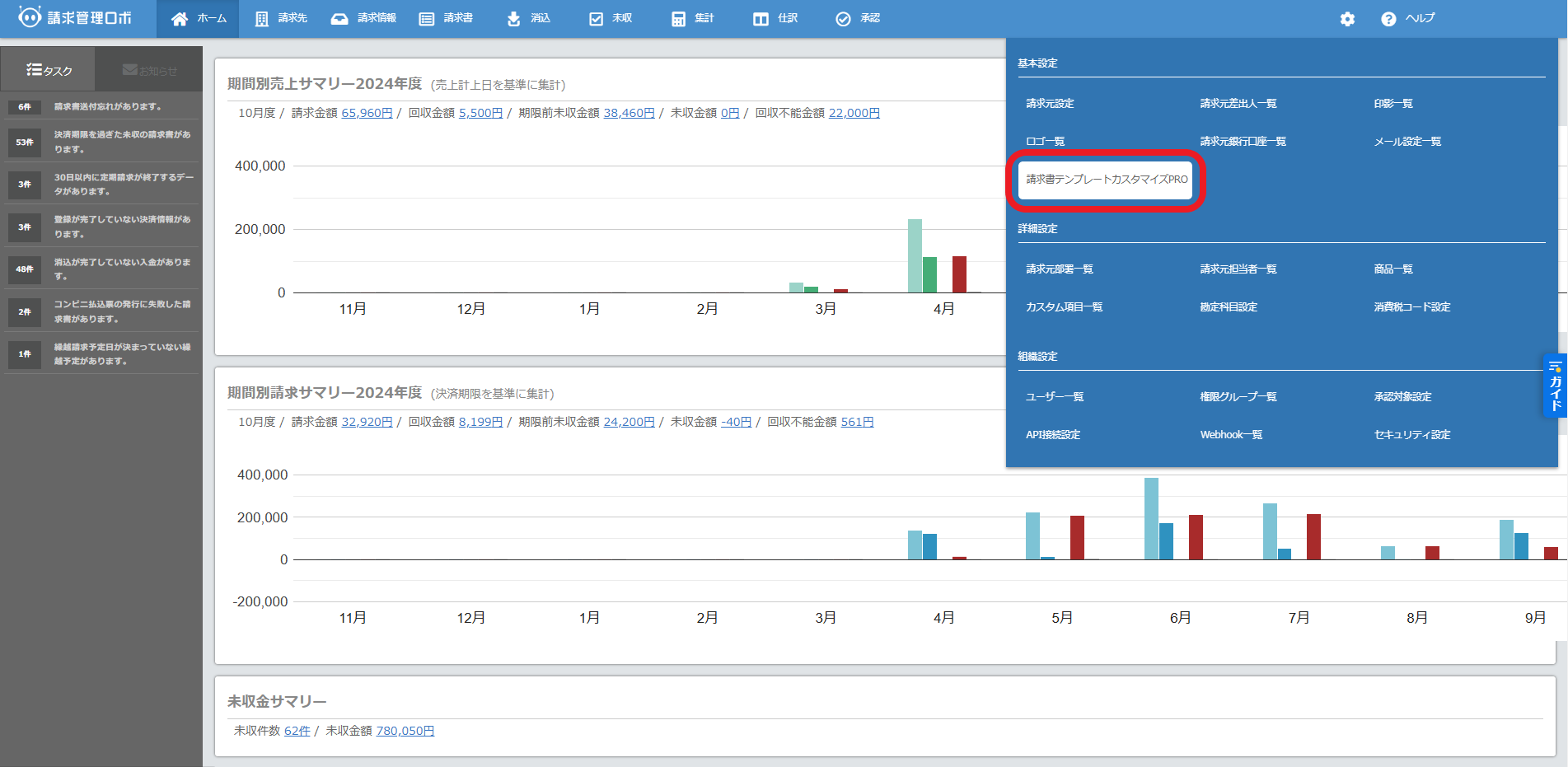Click the 32,920円 請求金額 link
This screenshot has height=767, width=1568.
tap(367, 422)
